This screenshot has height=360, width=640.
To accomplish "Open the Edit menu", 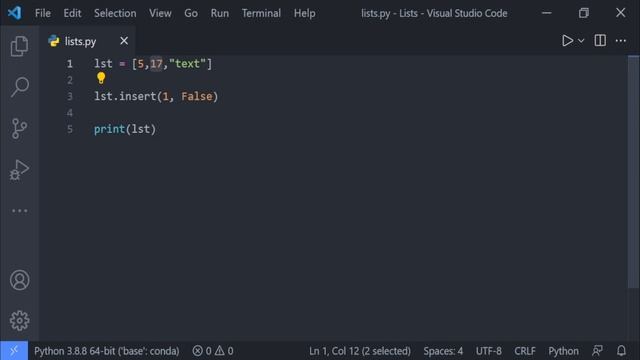I will [x=72, y=13].
